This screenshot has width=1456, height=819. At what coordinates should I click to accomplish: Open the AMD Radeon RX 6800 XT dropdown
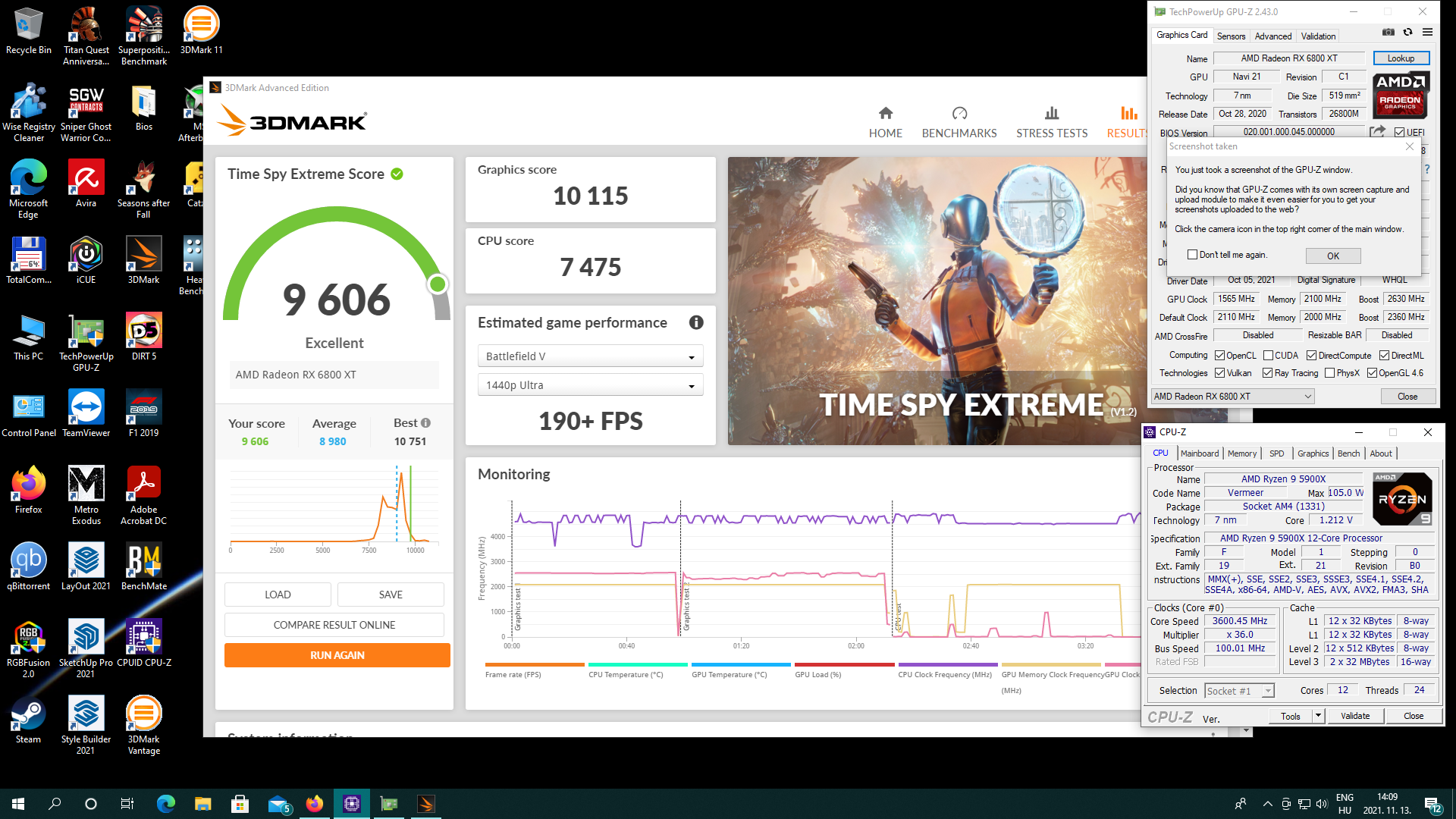tap(1232, 396)
